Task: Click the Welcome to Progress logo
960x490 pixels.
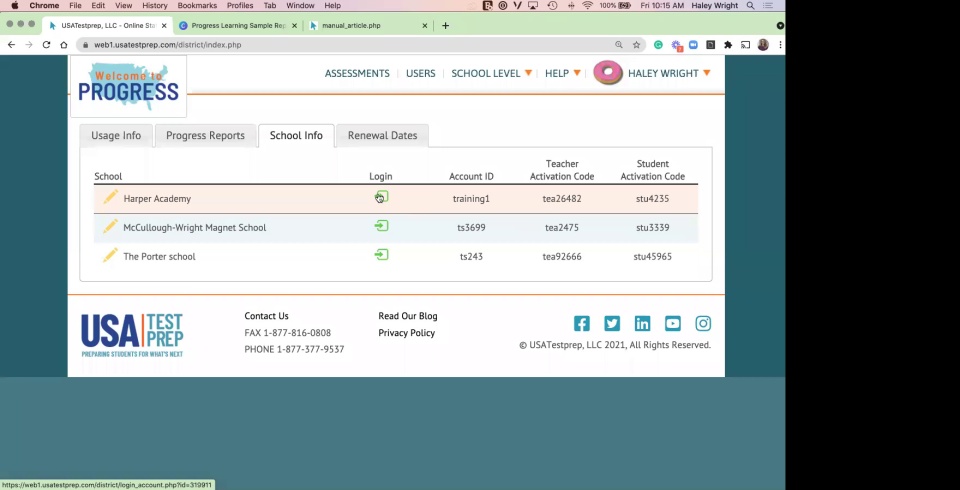Action: pos(129,86)
